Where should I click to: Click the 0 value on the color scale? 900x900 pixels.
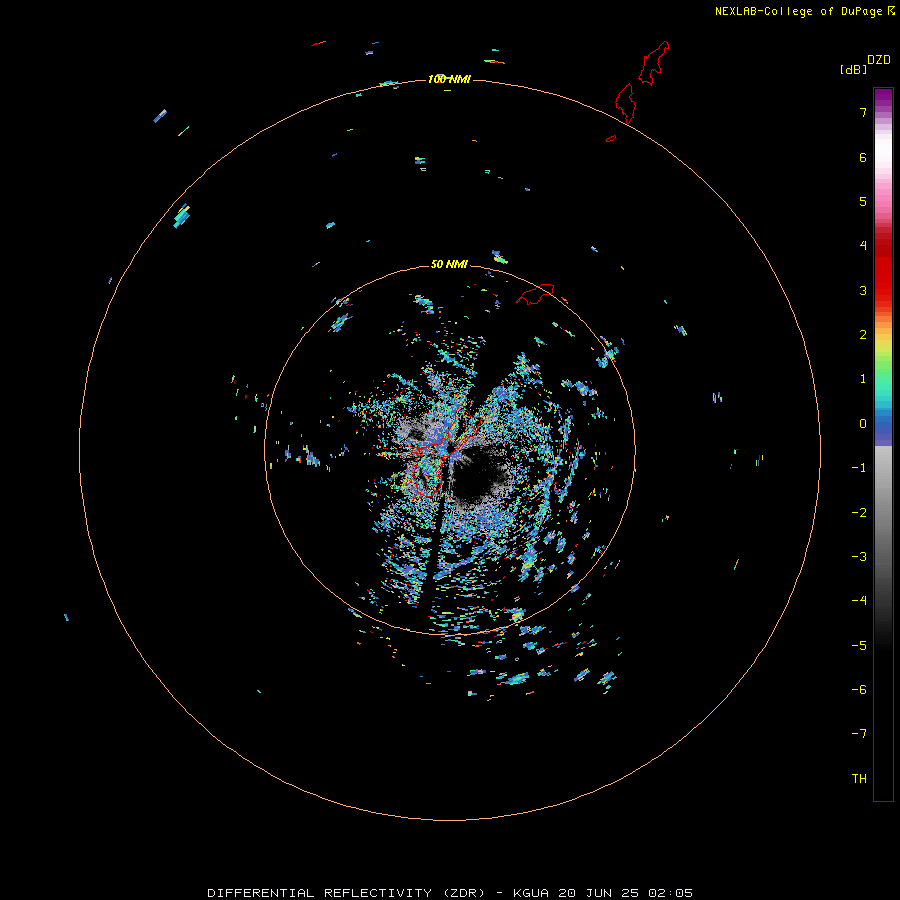[x=863, y=424]
